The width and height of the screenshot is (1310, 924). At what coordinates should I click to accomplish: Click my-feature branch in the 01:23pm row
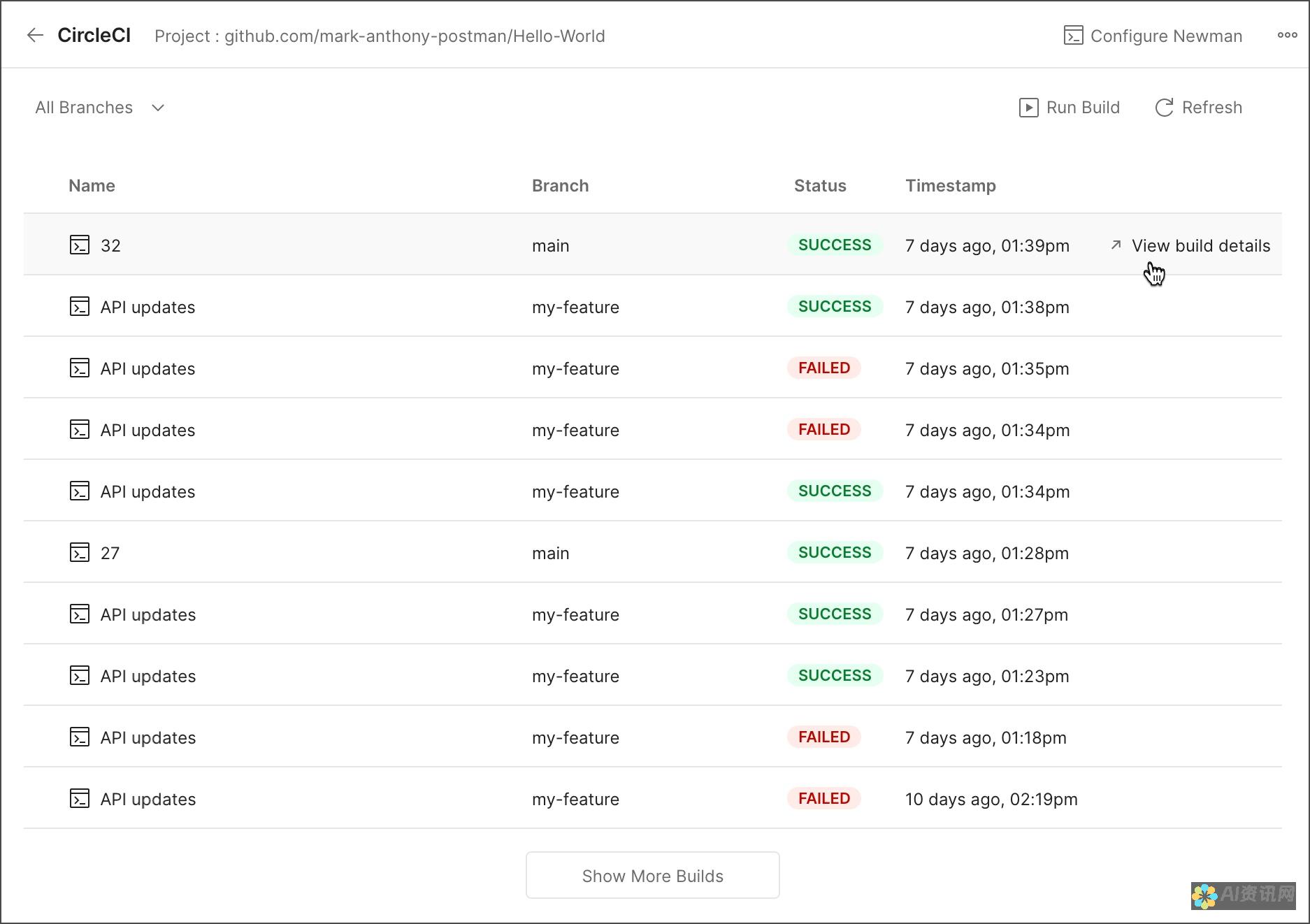pos(575,676)
